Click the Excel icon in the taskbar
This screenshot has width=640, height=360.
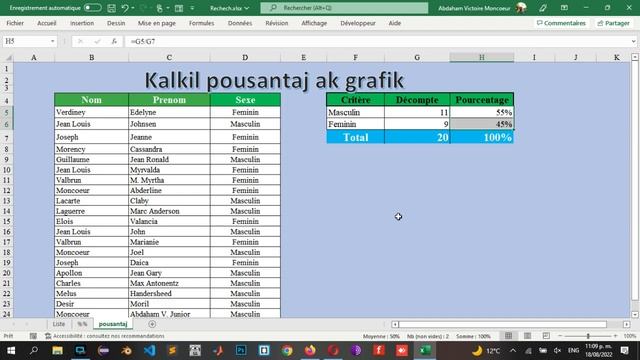pyautogui.click(x=425, y=351)
